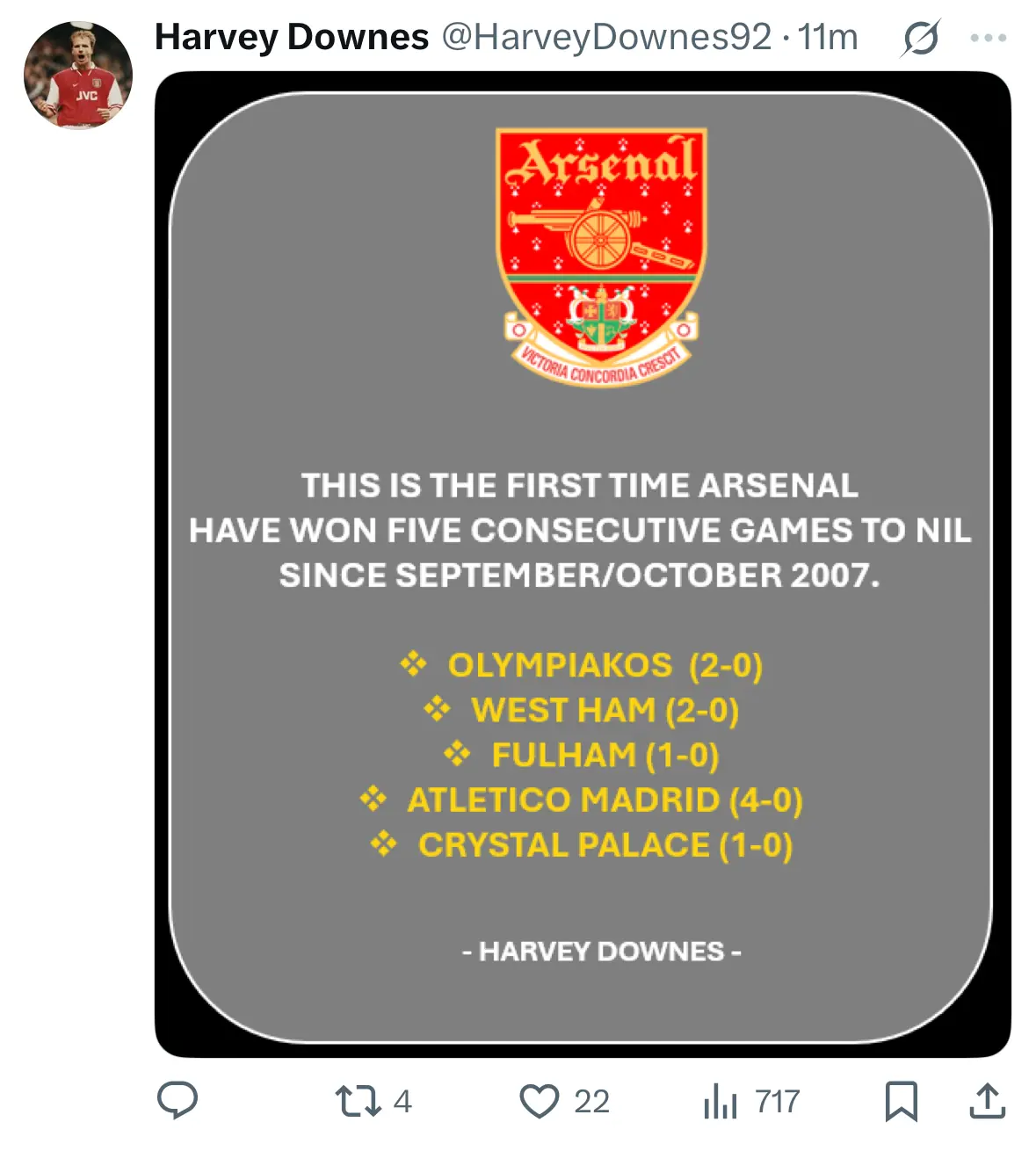Viewport: 1036px width, 1151px height.
Task: Click the share upload icon
Action: (x=988, y=1101)
